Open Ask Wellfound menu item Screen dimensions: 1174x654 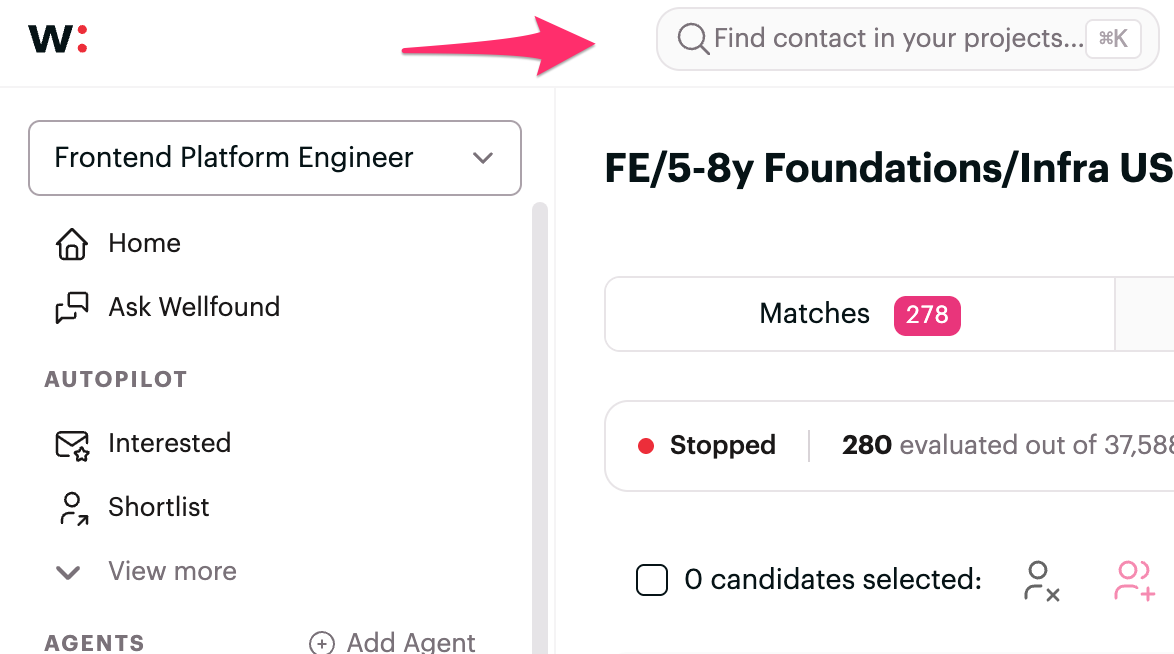coord(194,307)
